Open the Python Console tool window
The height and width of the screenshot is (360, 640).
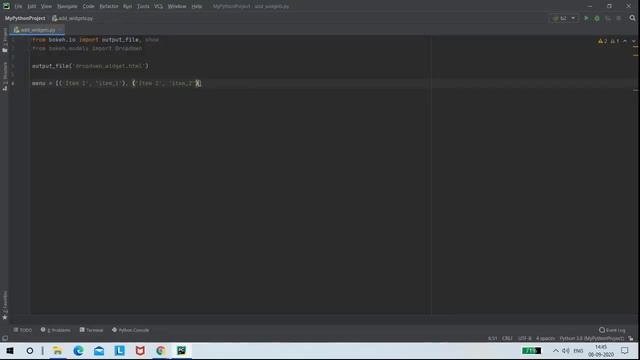tap(131, 330)
